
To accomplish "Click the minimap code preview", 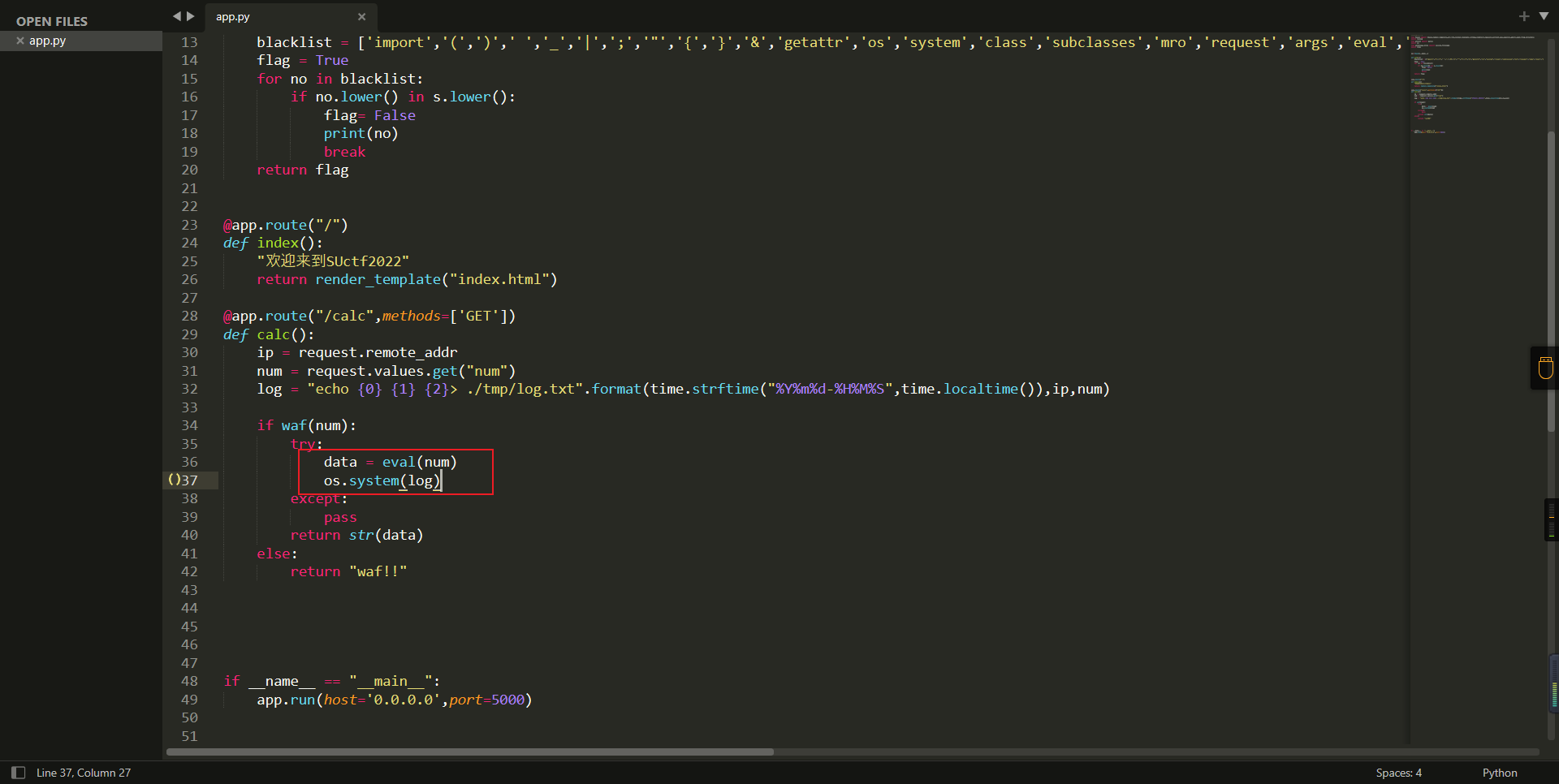I will pos(1476,84).
